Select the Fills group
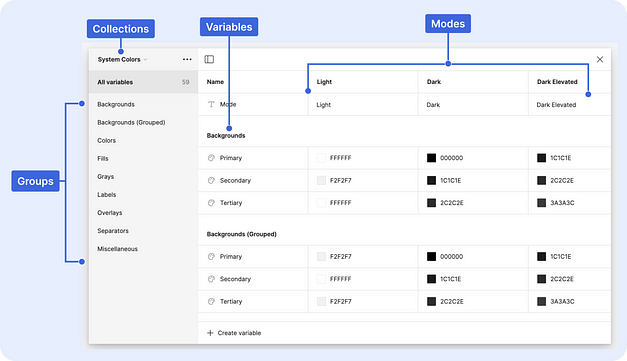Screen dimensions: 627x361 [x=103, y=158]
